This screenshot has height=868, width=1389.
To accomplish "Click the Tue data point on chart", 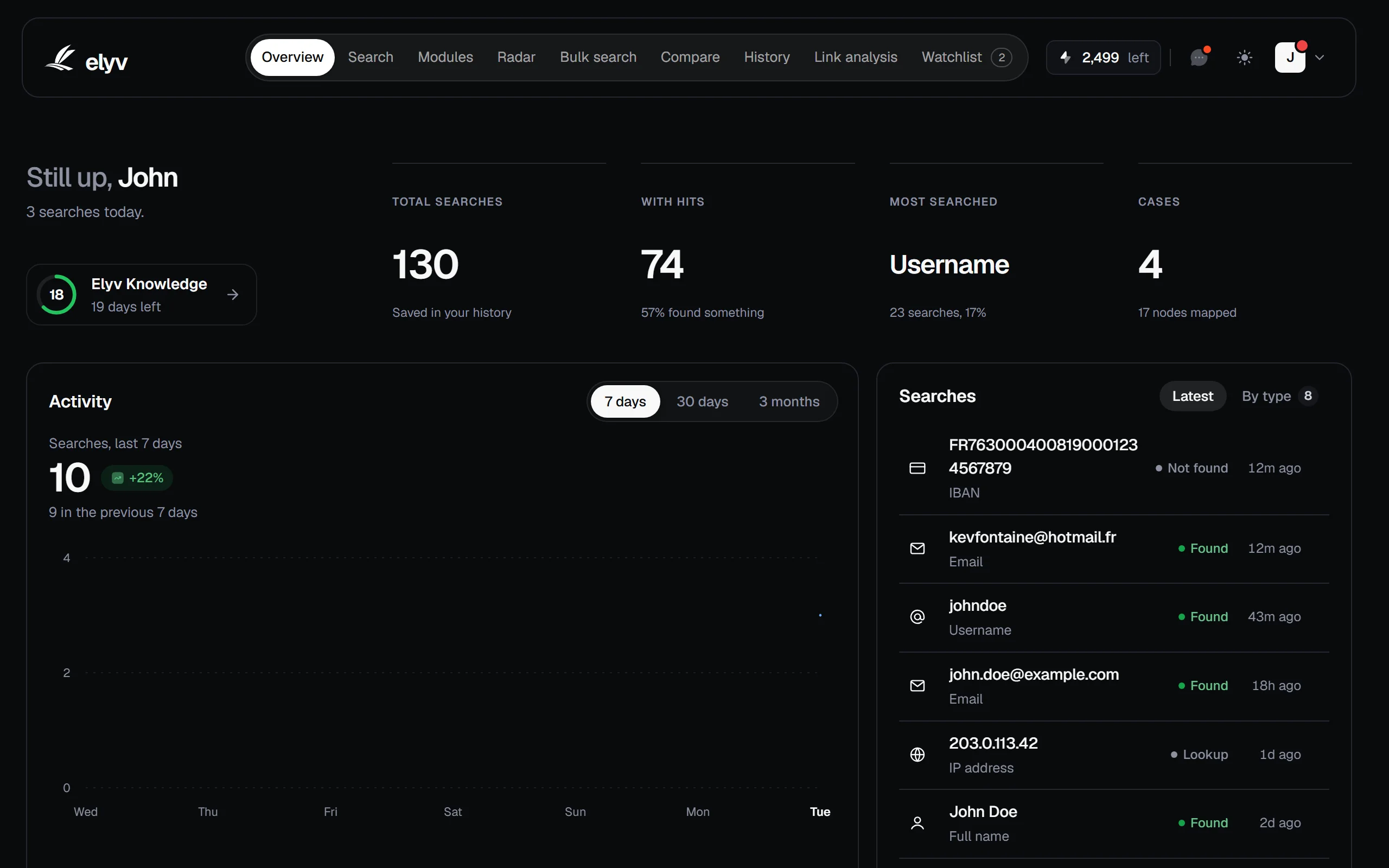I will [820, 615].
